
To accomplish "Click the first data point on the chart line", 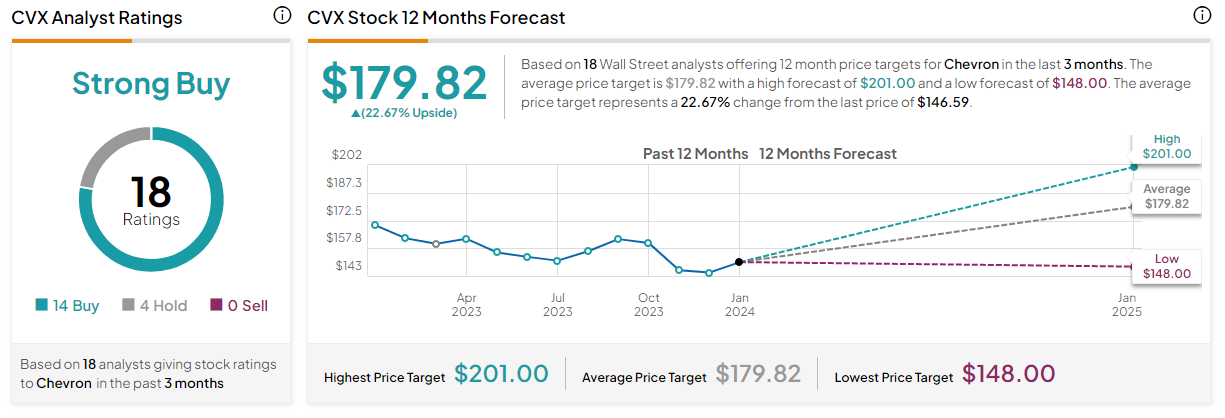I will pos(375,225).
